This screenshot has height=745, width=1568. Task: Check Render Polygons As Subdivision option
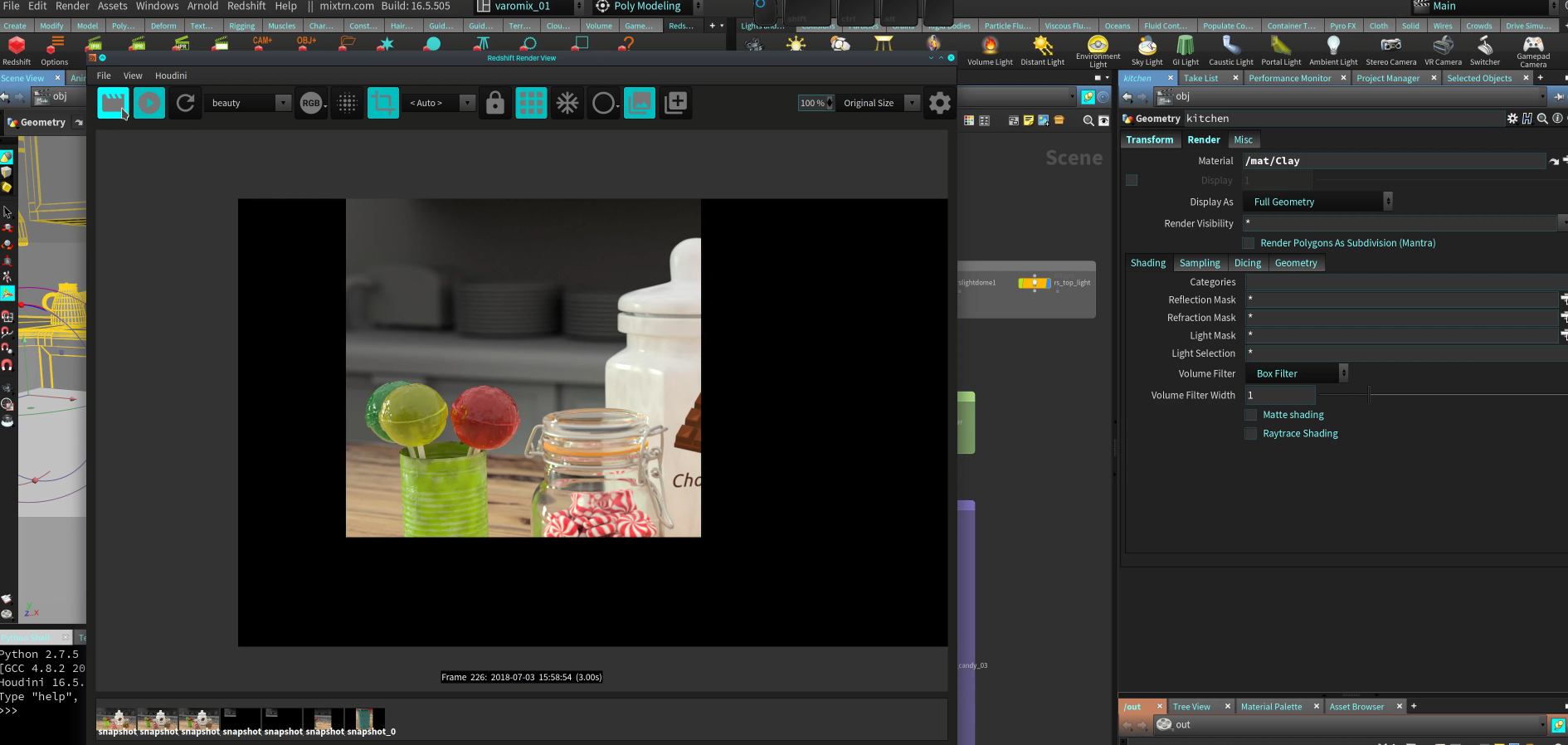[x=1249, y=243]
